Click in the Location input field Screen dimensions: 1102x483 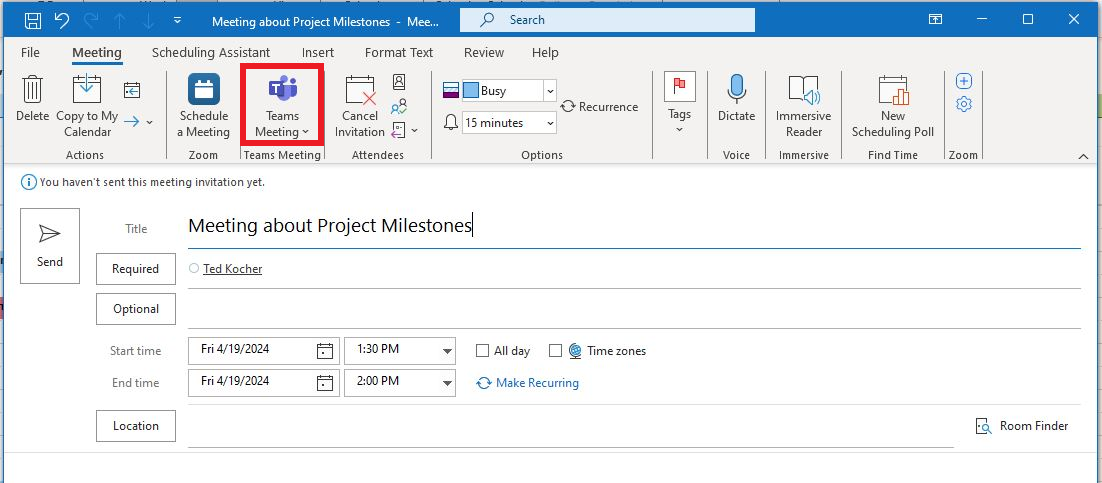(x=570, y=427)
